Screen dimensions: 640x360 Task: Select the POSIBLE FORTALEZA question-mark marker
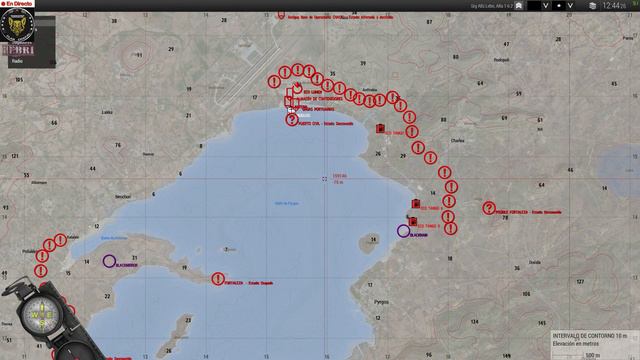coord(489,208)
